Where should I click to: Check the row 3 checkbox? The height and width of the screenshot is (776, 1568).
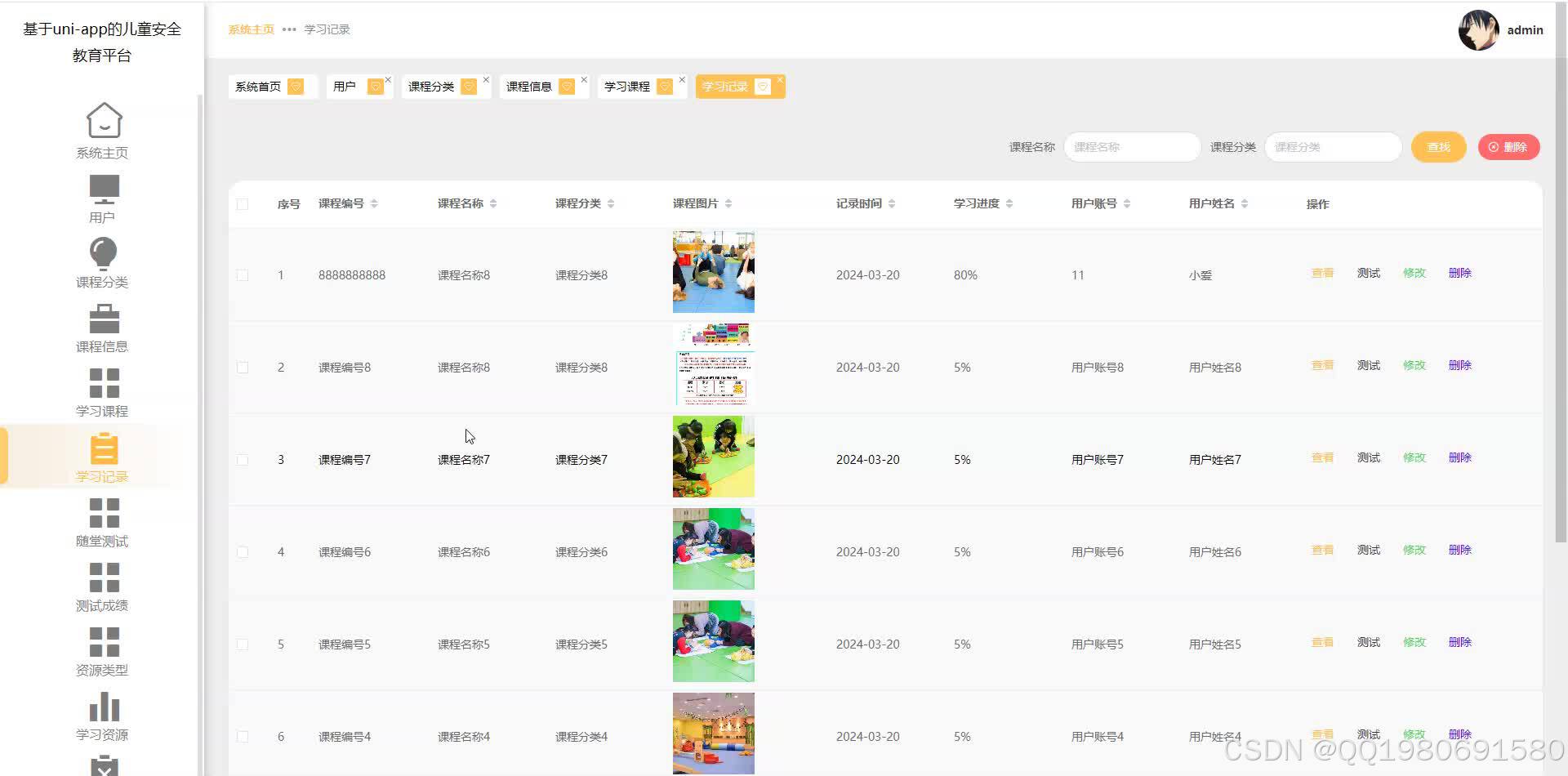(243, 460)
